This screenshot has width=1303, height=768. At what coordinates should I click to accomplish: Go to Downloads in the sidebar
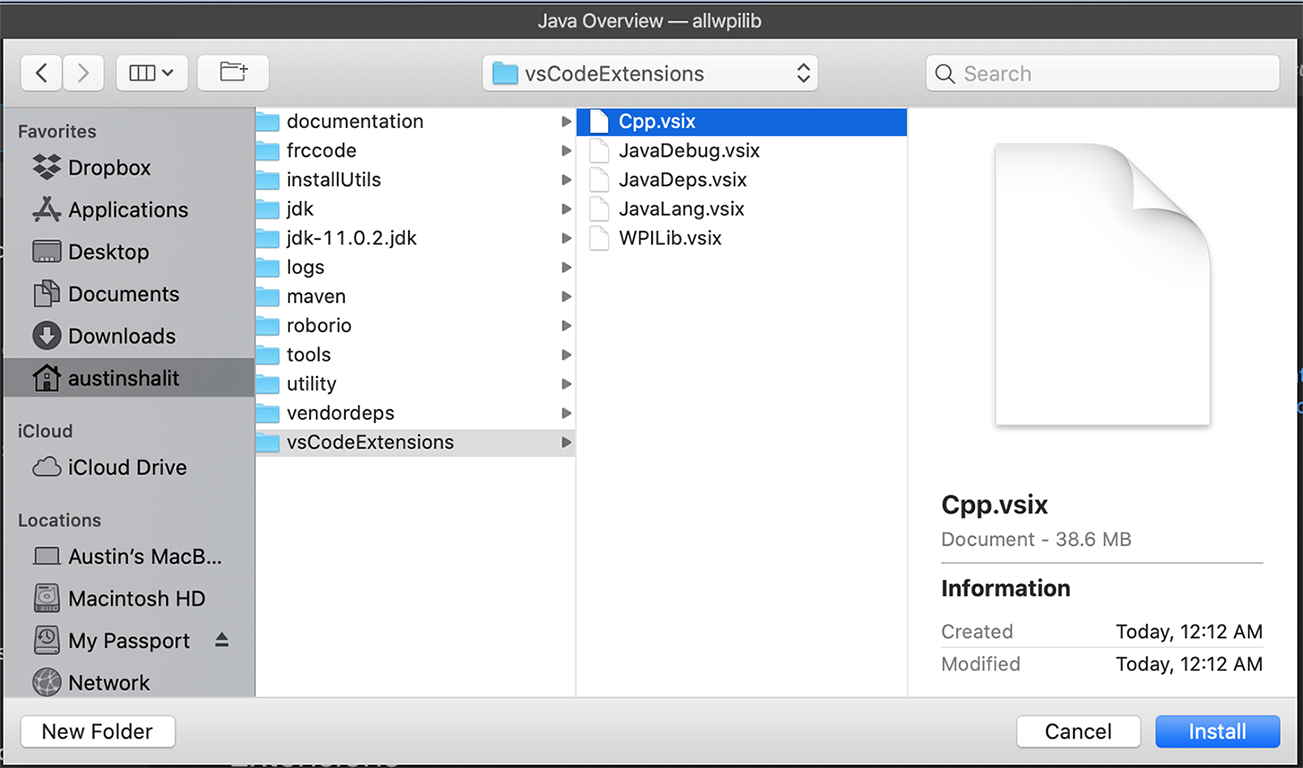121,336
